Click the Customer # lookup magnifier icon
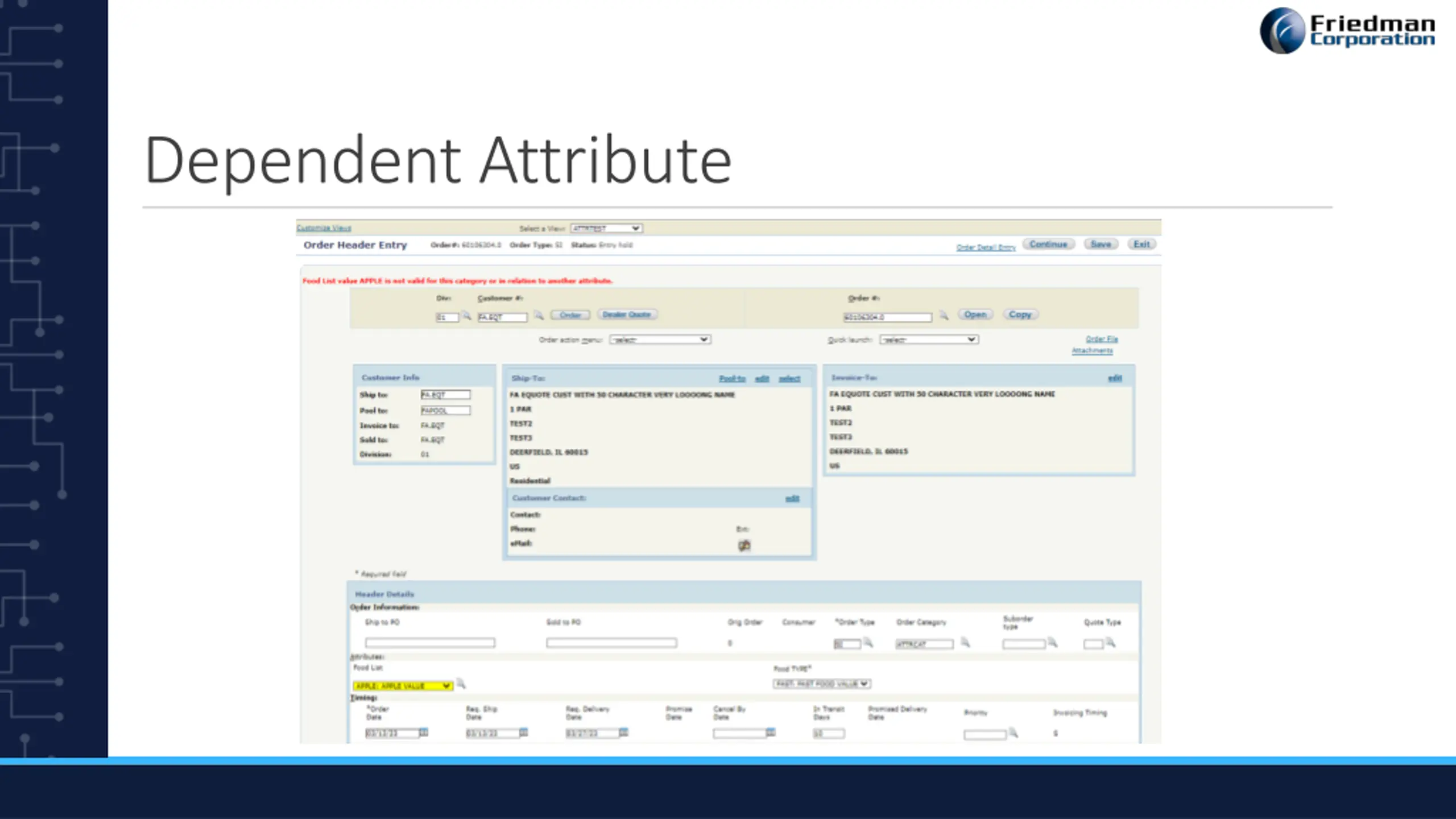This screenshot has width=1456, height=819. [x=539, y=316]
